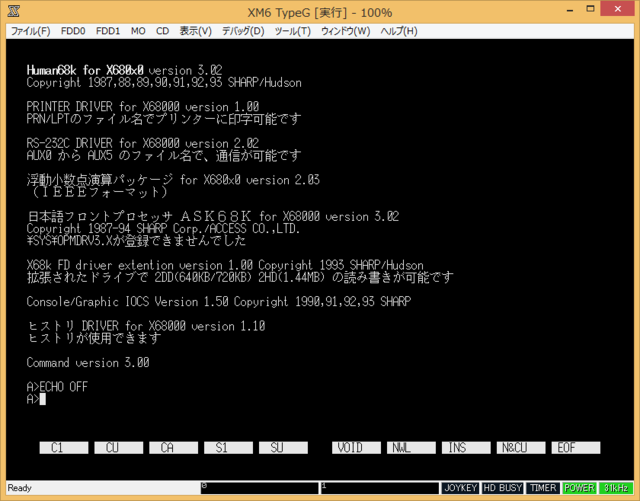Click the floppy drive 1 status box
The width and height of the screenshot is (640, 501).
[x=380, y=488]
